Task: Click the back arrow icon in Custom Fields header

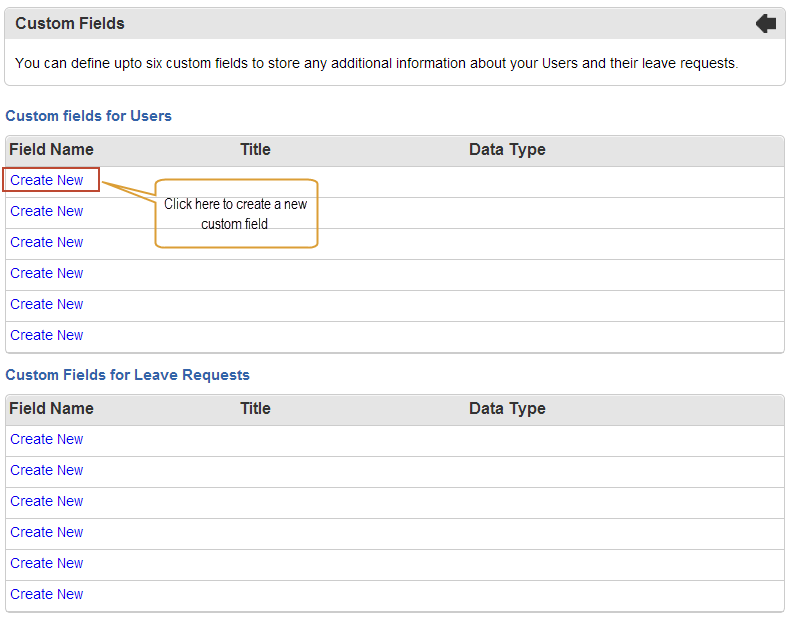Action: (x=766, y=24)
